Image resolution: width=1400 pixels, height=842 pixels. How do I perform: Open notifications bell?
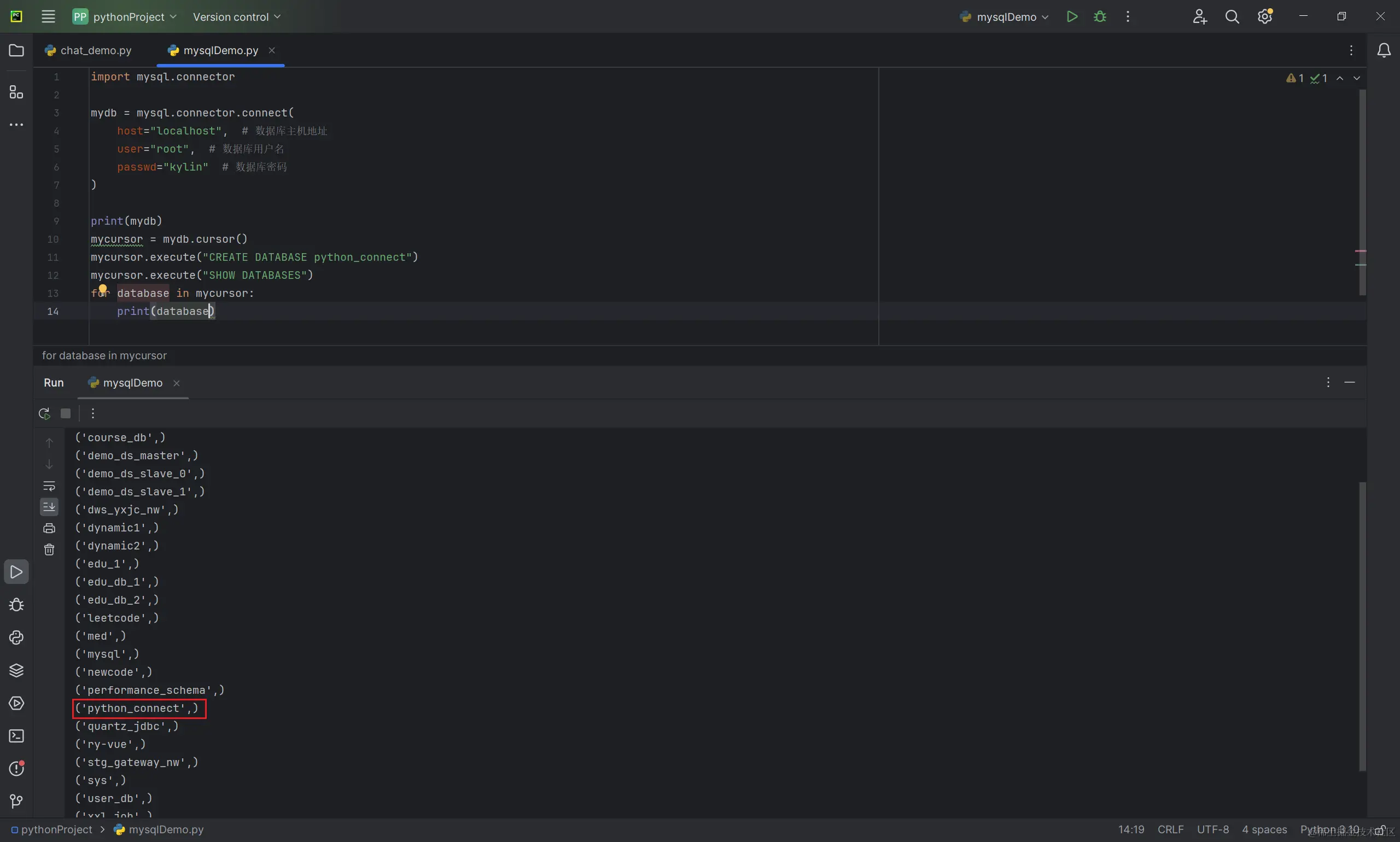pos(1384,50)
